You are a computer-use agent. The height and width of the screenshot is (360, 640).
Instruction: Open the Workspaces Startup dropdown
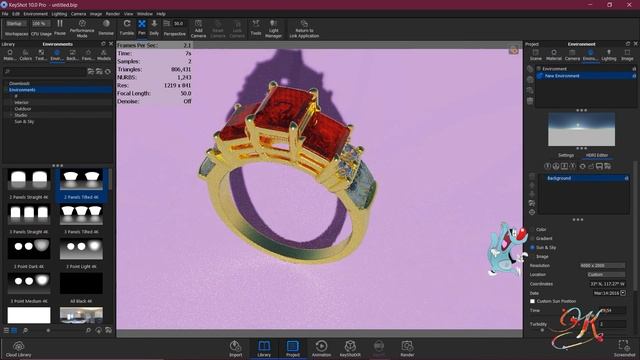click(16, 24)
